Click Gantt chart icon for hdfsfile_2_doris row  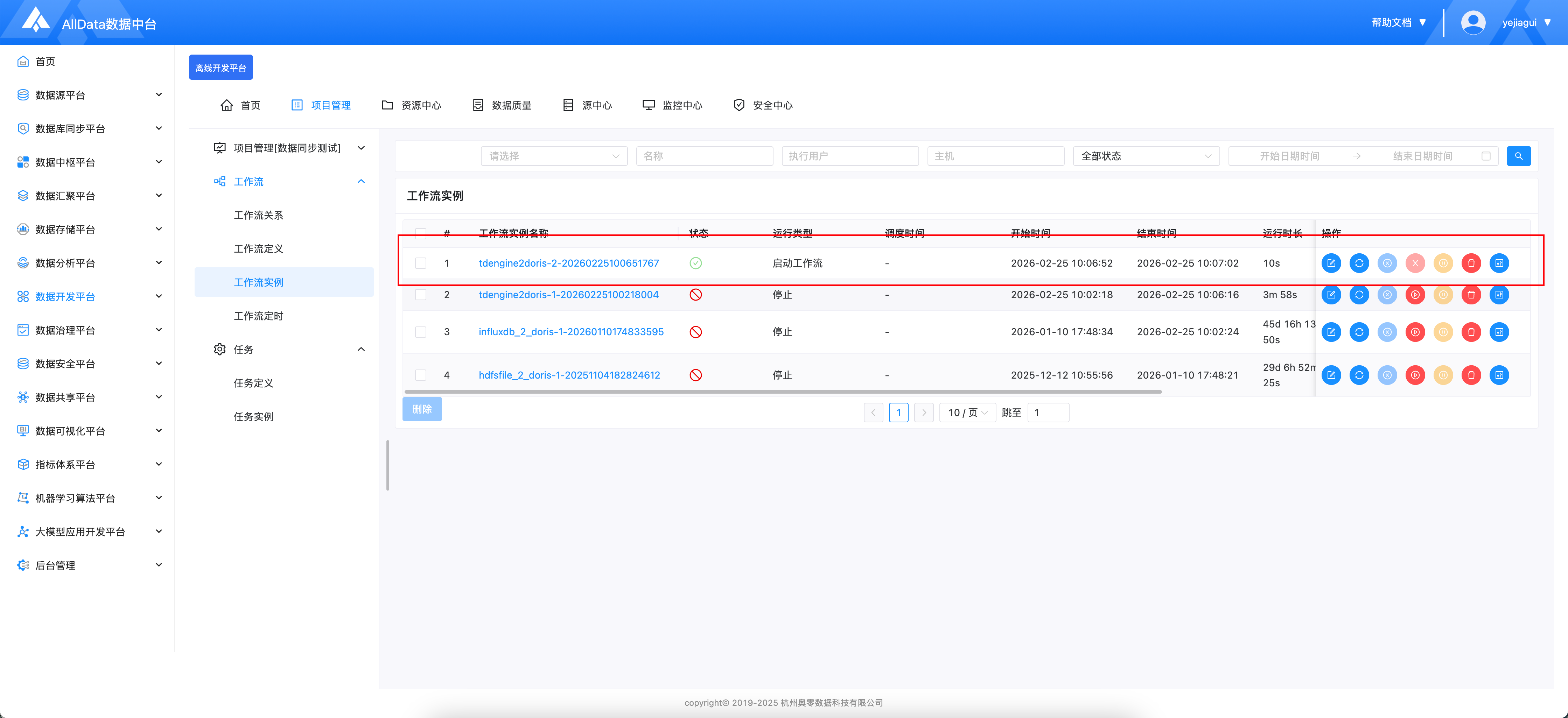(x=1499, y=375)
